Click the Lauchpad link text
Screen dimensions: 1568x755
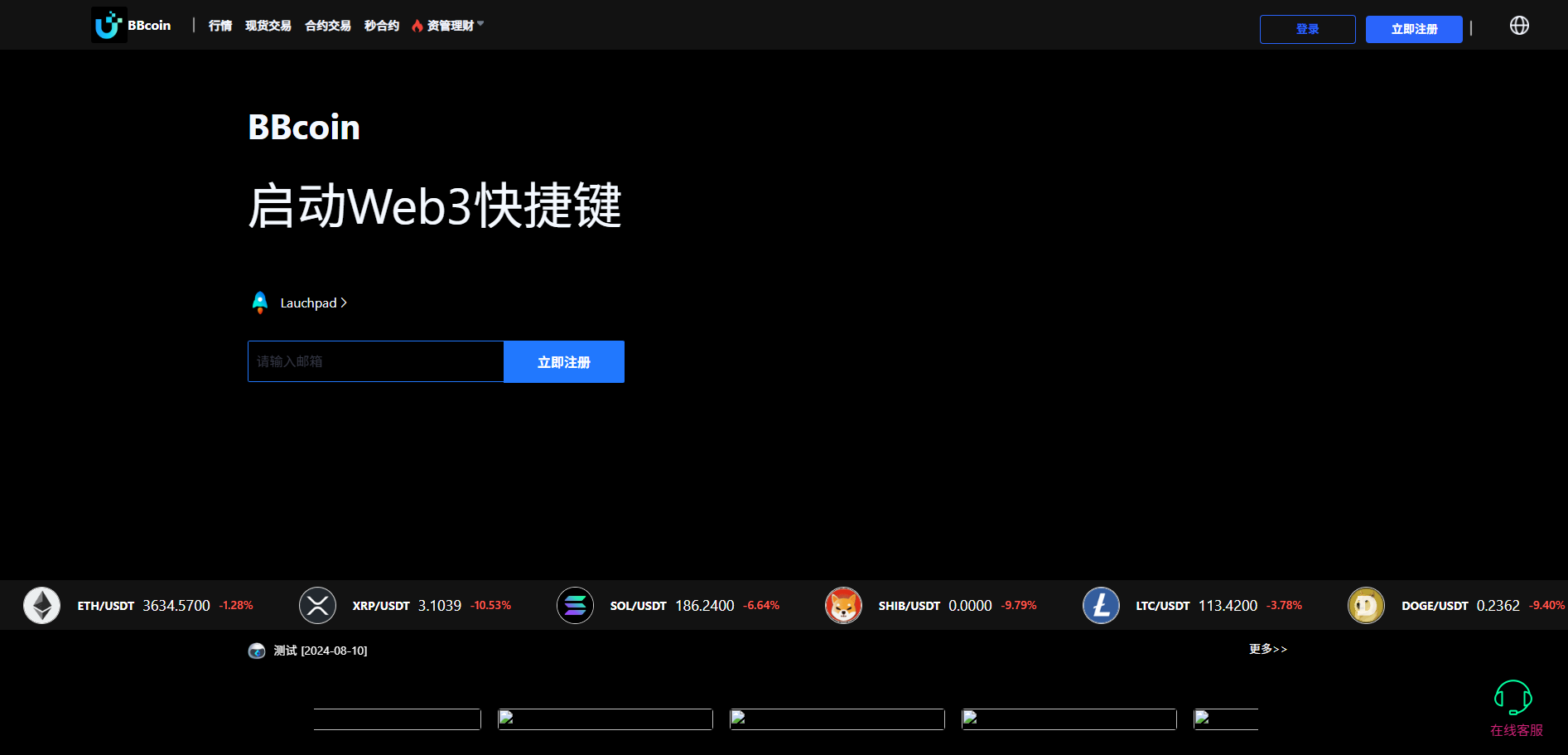click(308, 302)
